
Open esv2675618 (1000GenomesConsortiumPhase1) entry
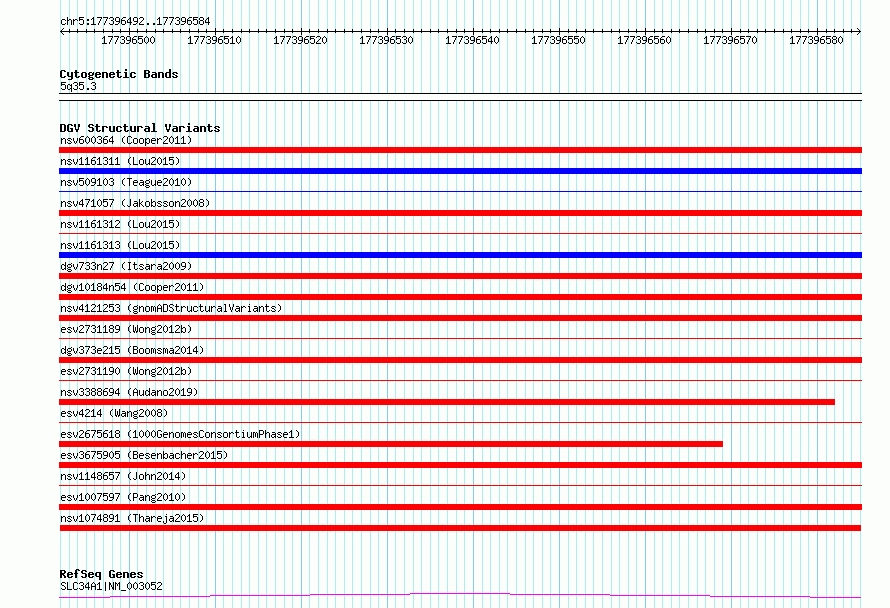point(180,434)
